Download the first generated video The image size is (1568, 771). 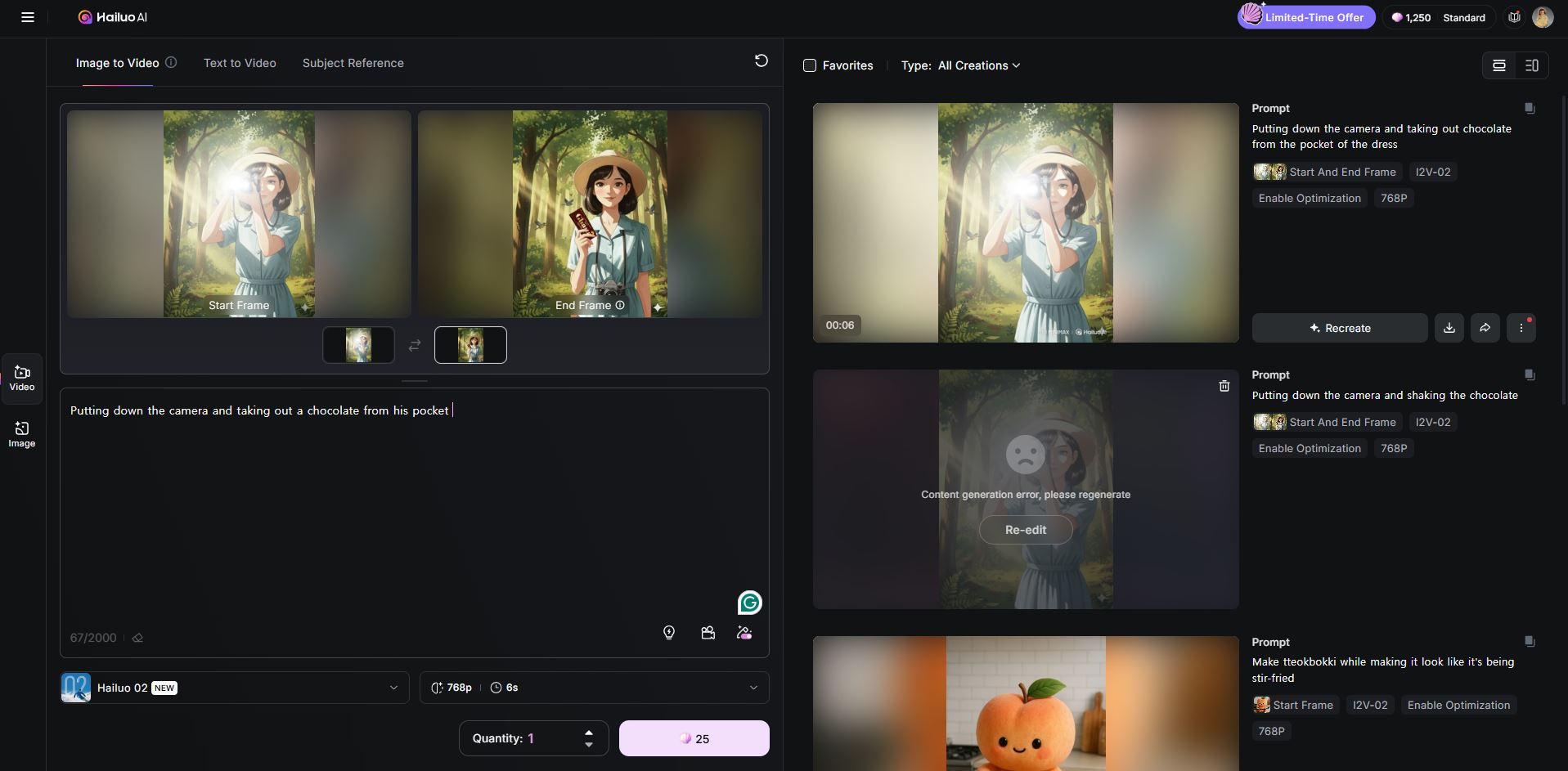1449,328
